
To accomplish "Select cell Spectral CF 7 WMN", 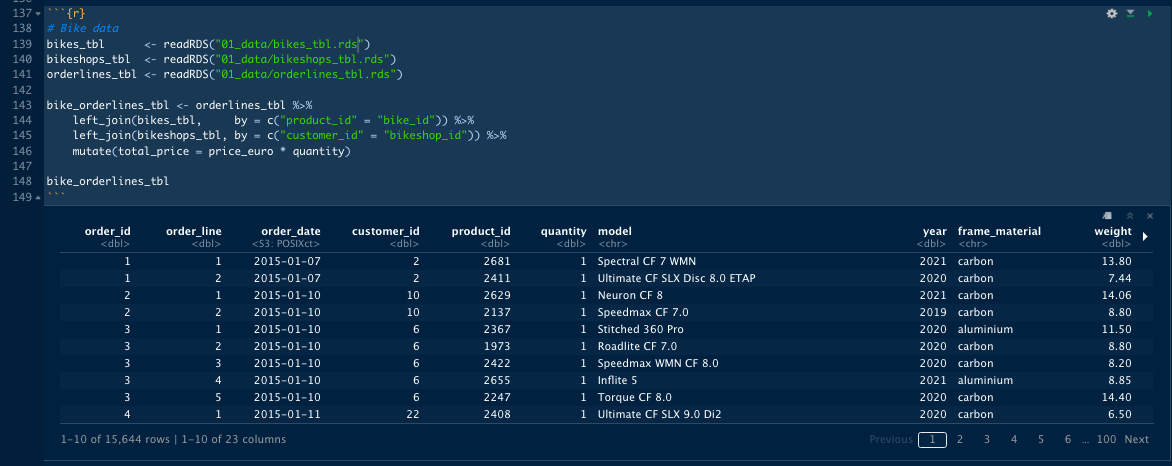I will coord(647,262).
